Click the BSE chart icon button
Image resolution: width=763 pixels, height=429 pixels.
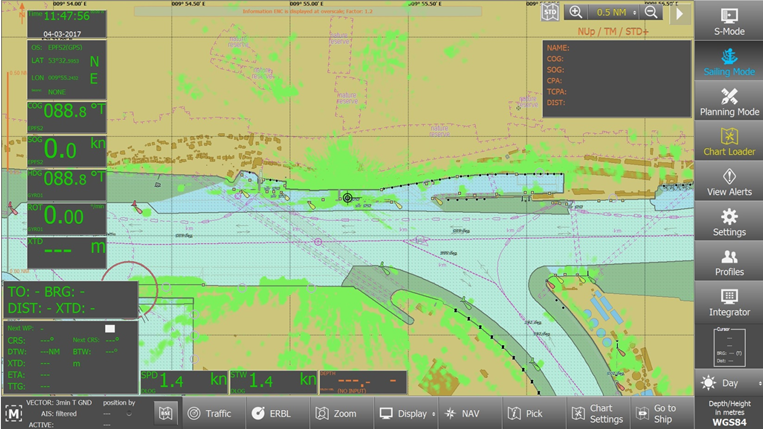pos(166,413)
